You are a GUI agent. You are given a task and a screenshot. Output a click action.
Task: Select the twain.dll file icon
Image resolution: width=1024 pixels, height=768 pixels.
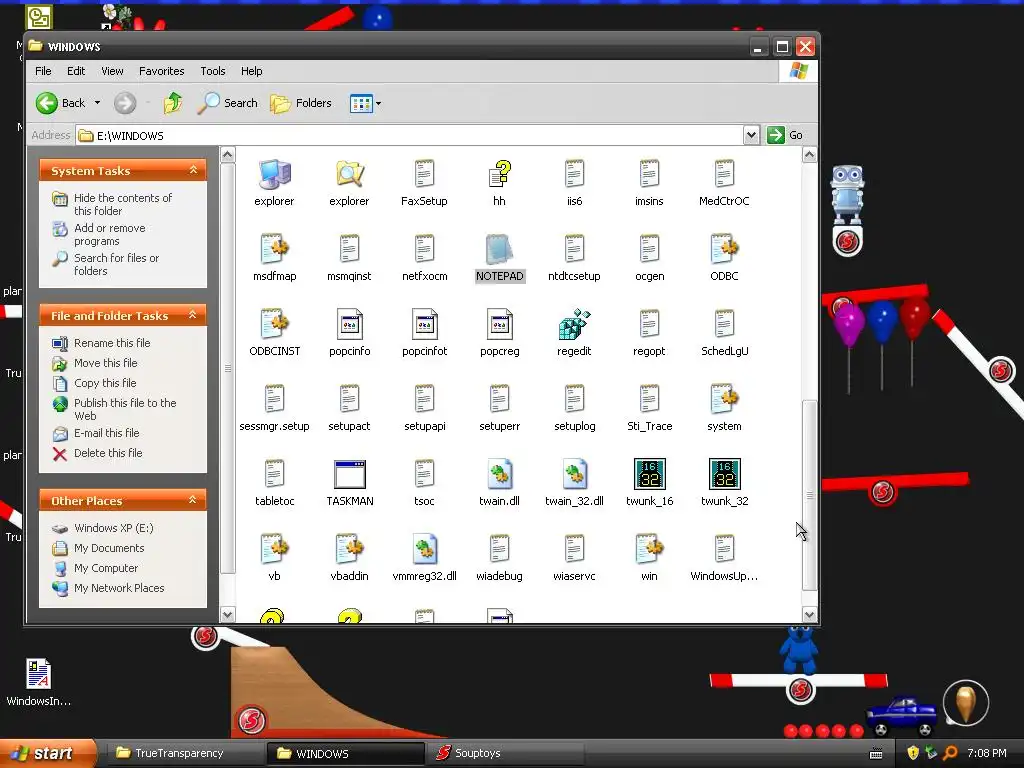[500, 474]
